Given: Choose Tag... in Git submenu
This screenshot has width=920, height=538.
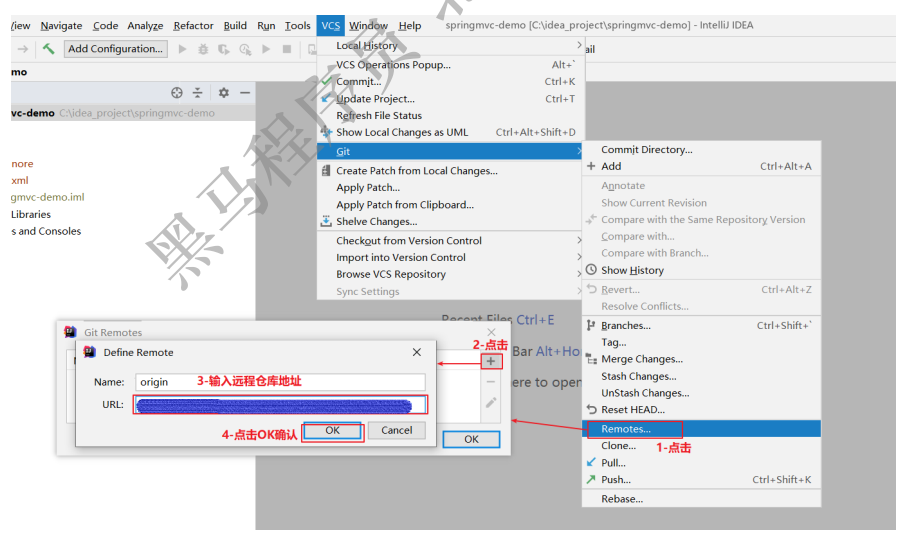Looking at the screenshot, I should (x=701, y=342).
